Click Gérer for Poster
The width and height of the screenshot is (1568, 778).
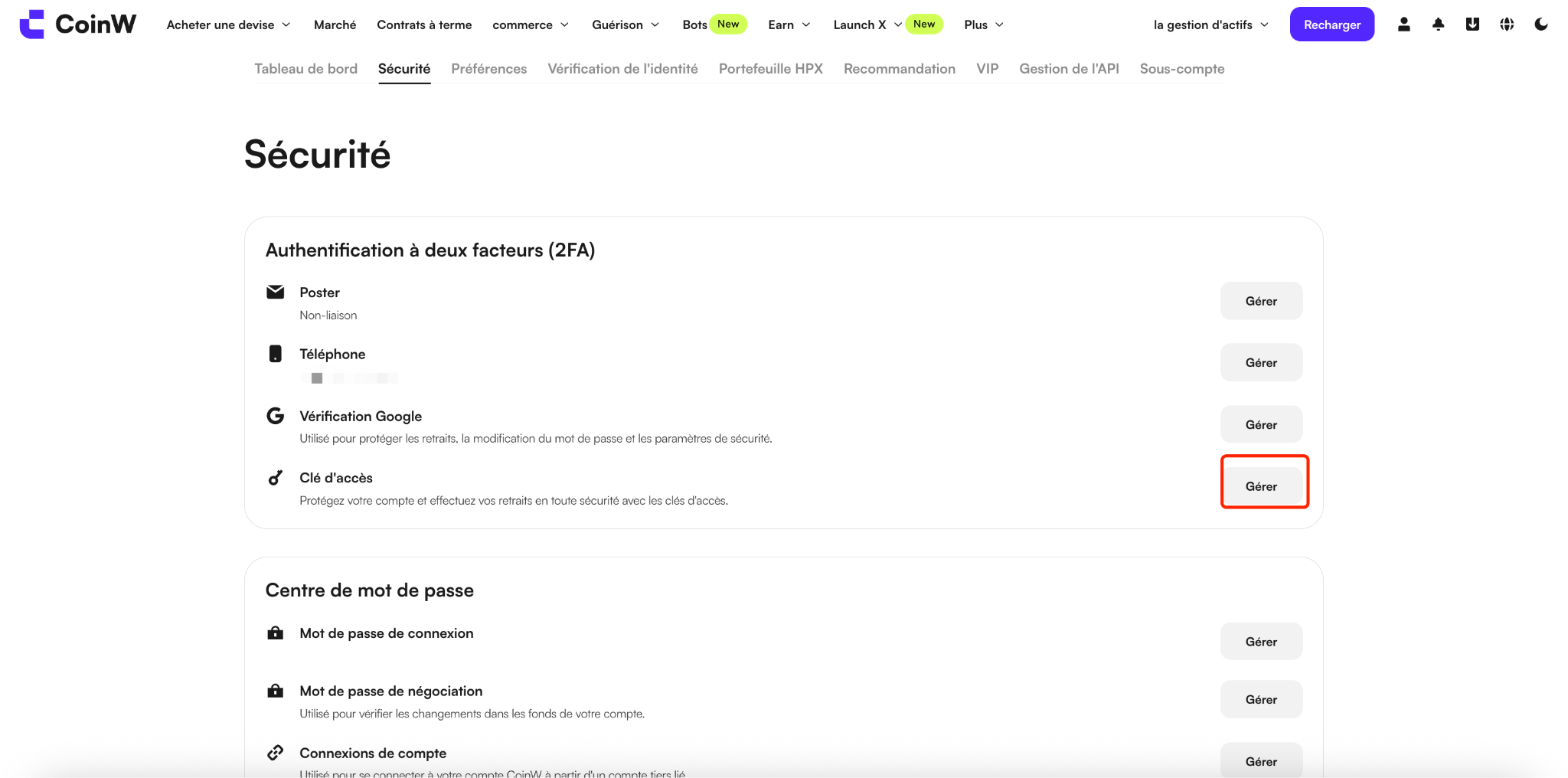pos(1261,301)
